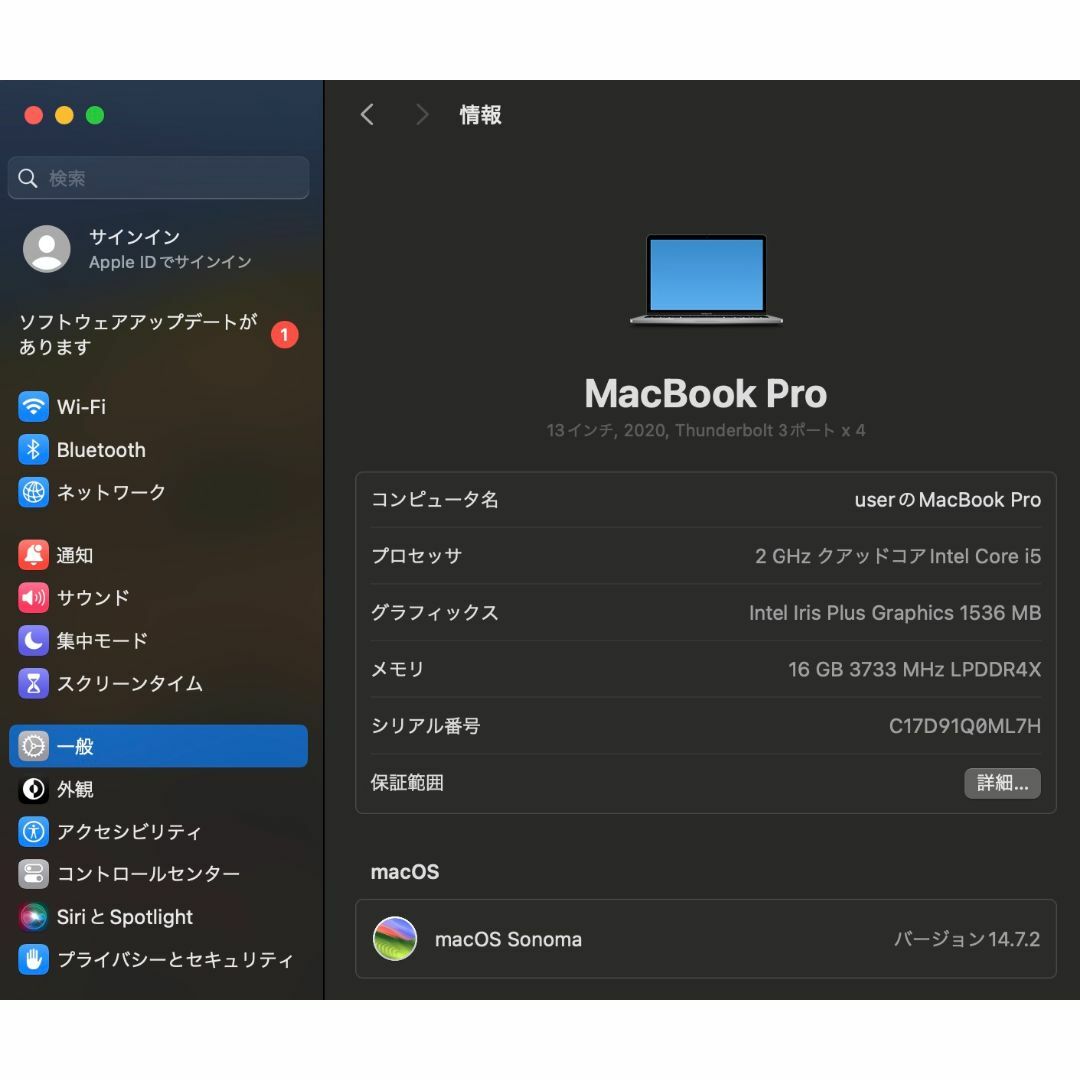Open アクセシビリティ settings
Viewport: 1080px width, 1080px height.
click(158, 832)
